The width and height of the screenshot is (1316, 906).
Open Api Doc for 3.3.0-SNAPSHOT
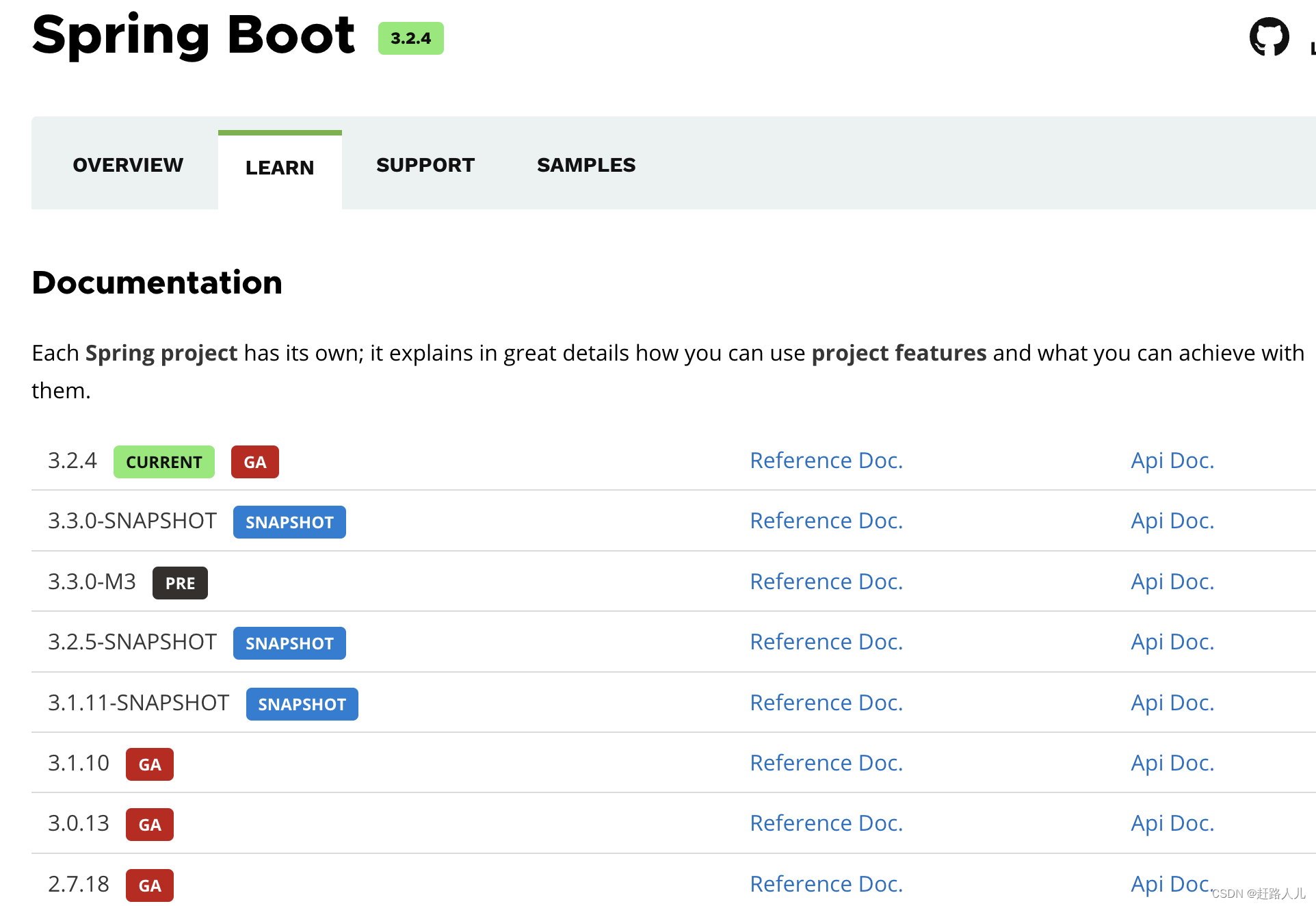click(1172, 521)
